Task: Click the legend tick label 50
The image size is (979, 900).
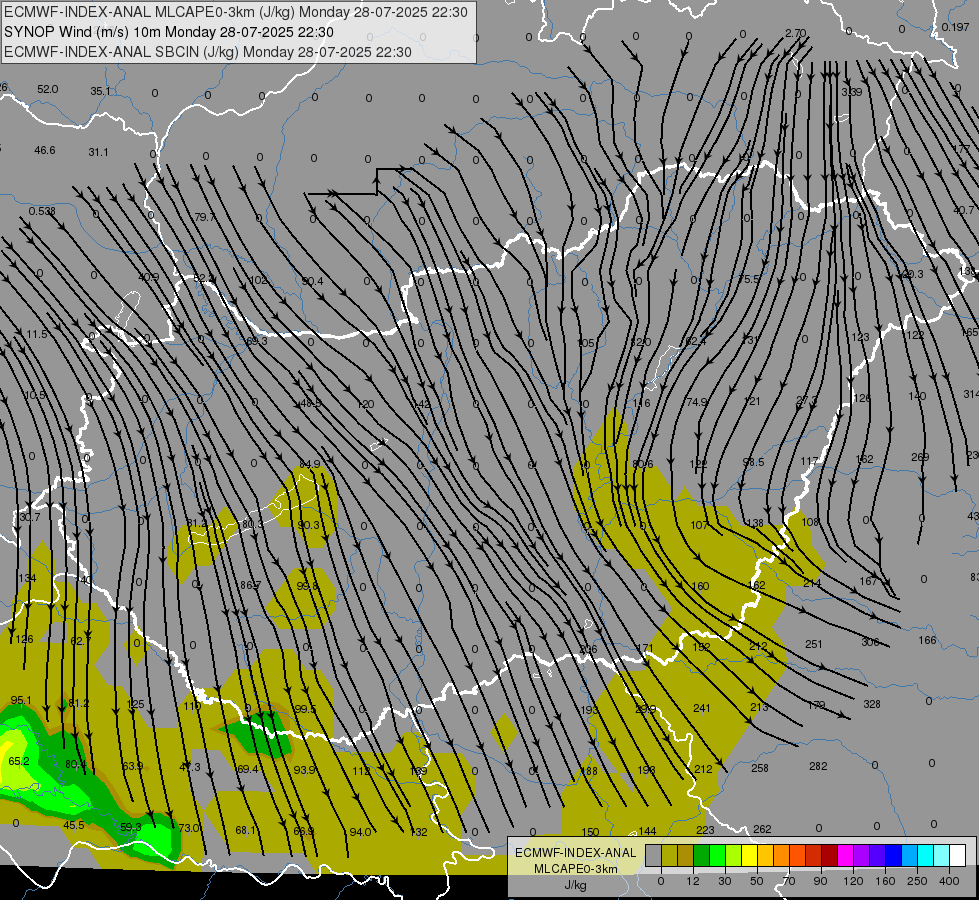Action: (x=757, y=881)
